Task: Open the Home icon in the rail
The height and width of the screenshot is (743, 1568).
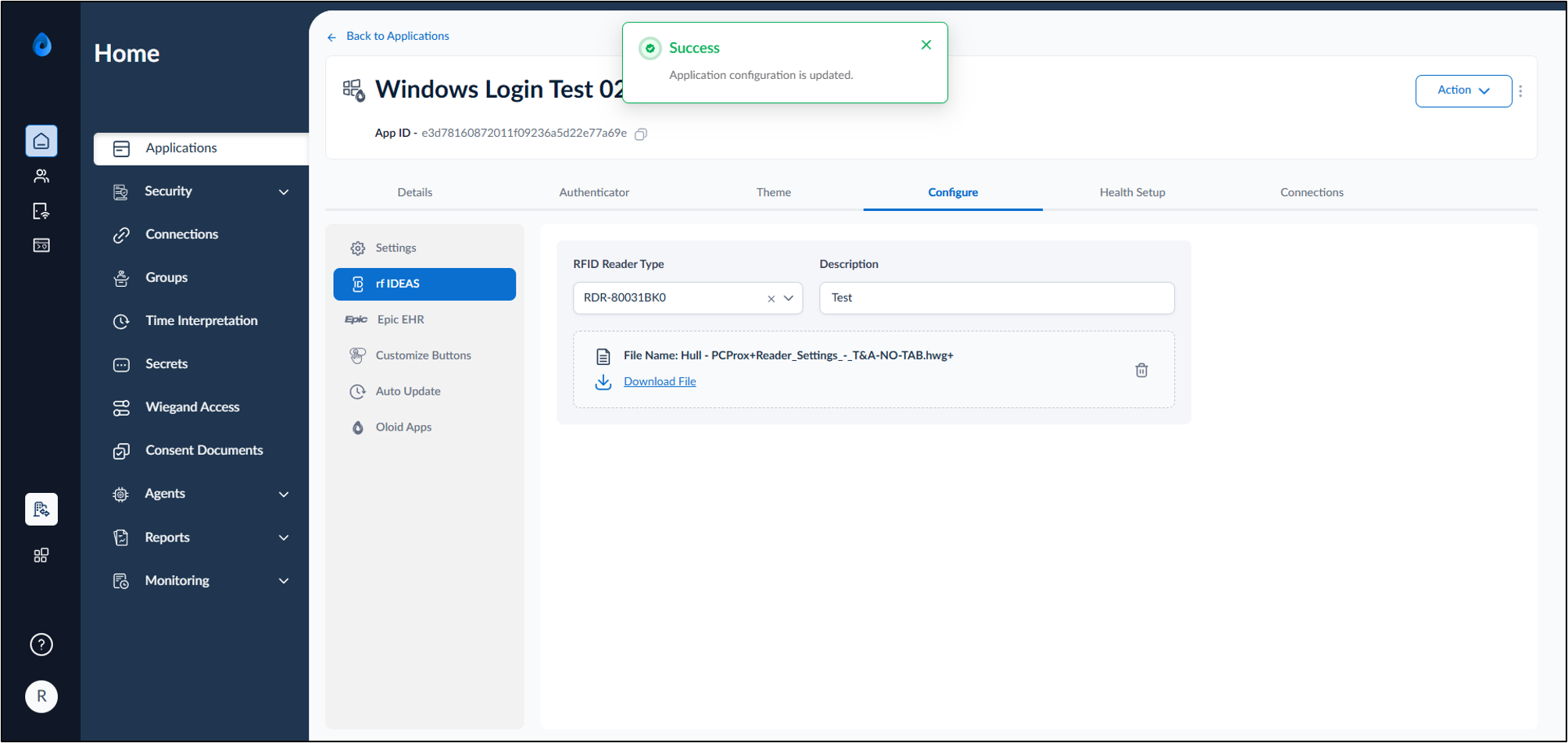Action: [x=41, y=141]
